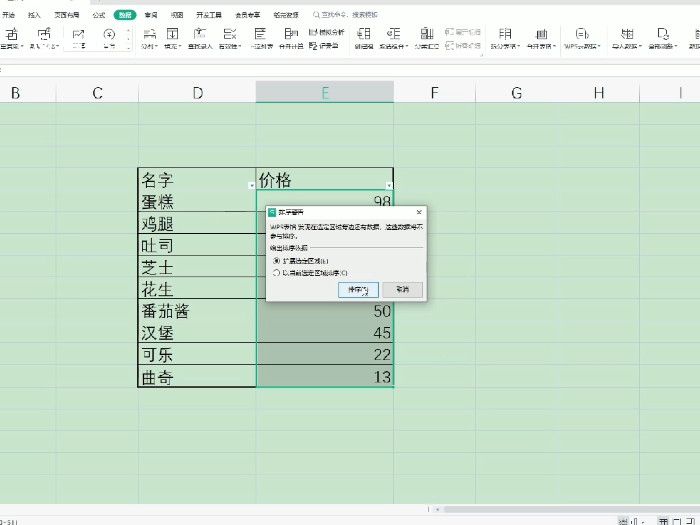Select column D header
The height and width of the screenshot is (525, 700).
(197, 92)
